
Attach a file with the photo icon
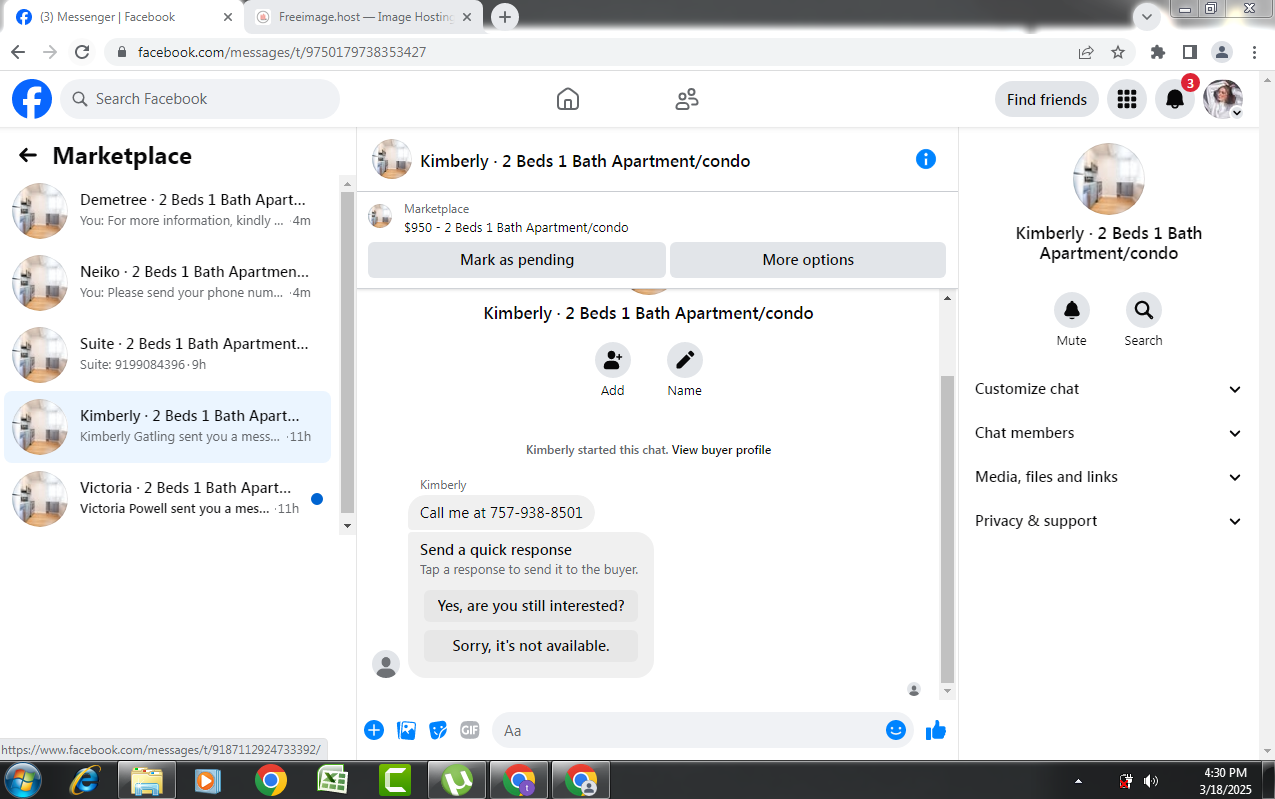click(x=406, y=730)
